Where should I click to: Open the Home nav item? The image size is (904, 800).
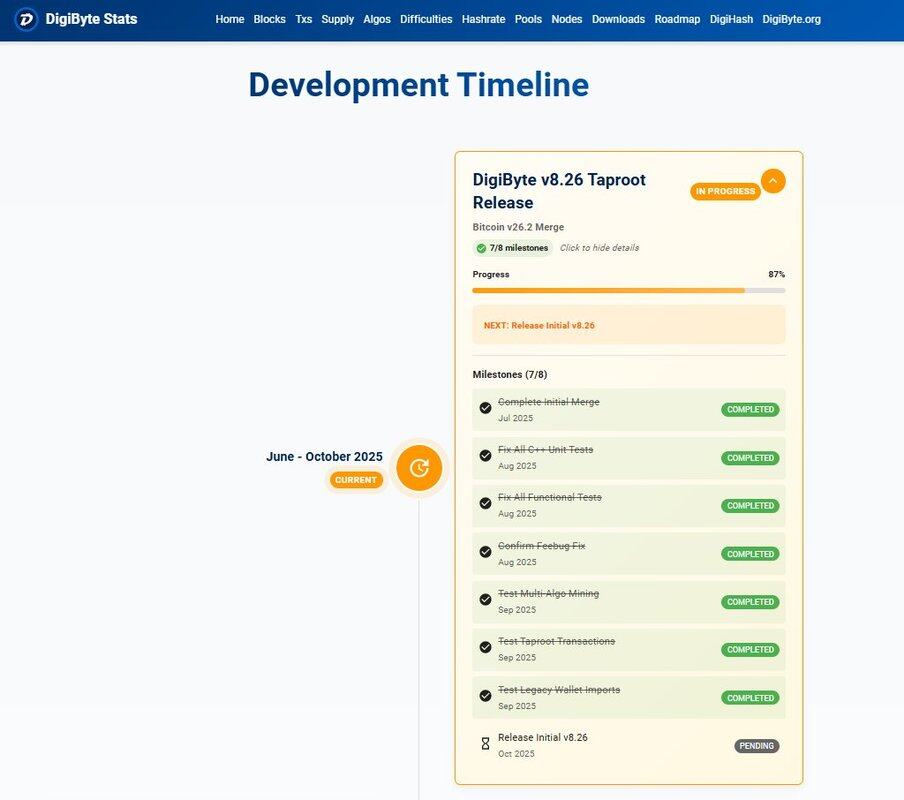click(x=230, y=19)
